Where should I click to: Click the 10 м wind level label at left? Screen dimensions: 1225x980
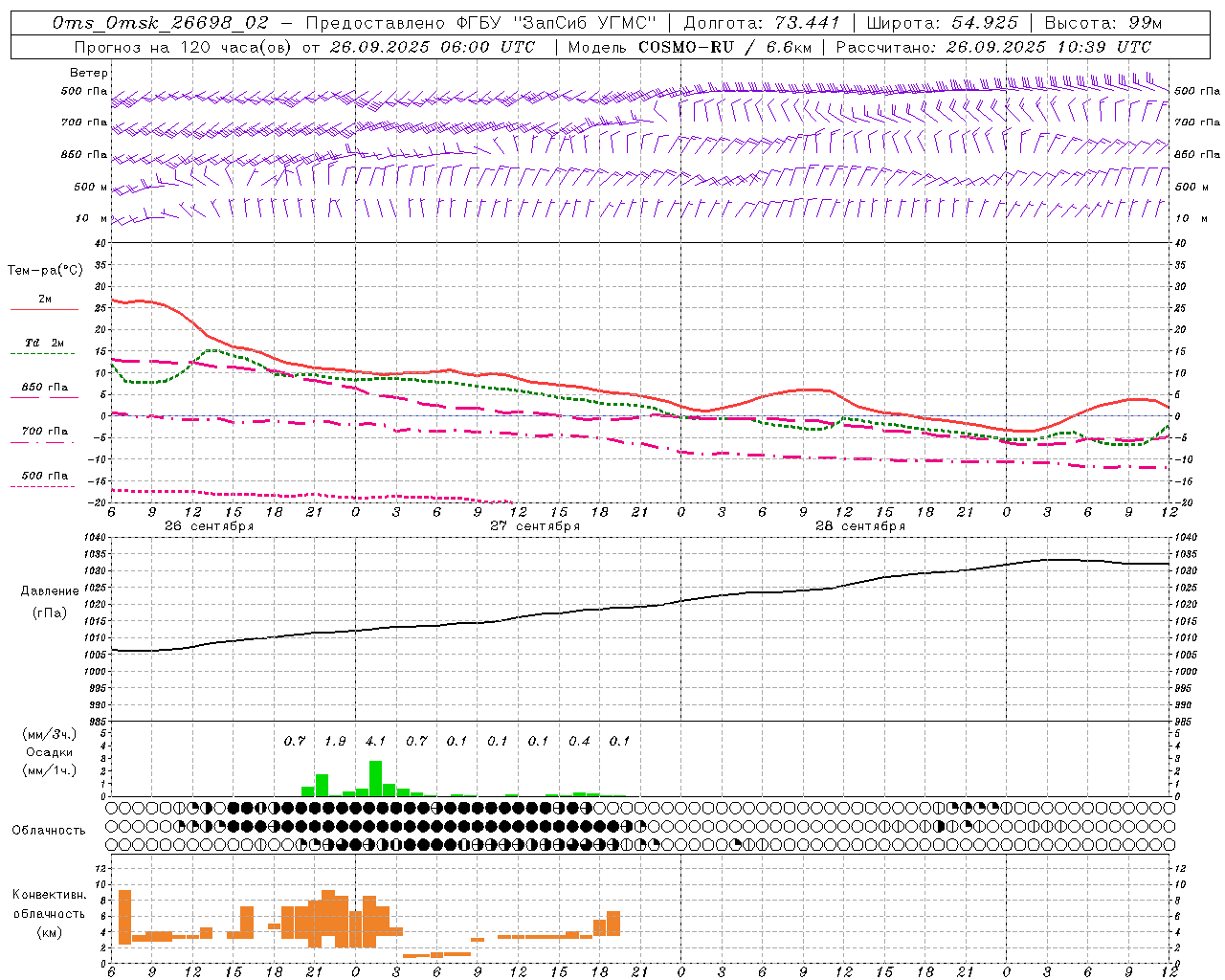click(91, 218)
